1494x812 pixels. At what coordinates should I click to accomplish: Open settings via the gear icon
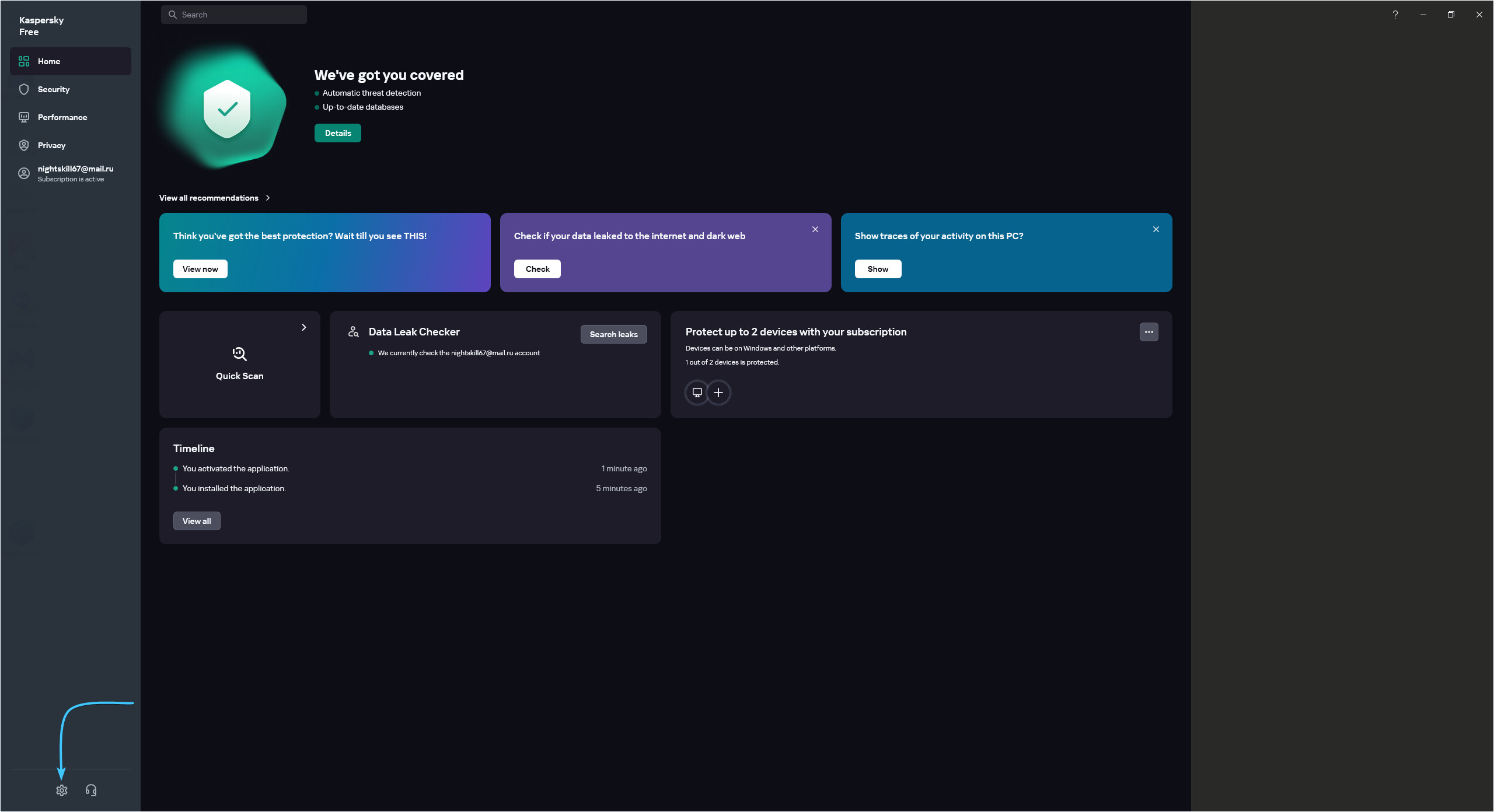coord(62,790)
